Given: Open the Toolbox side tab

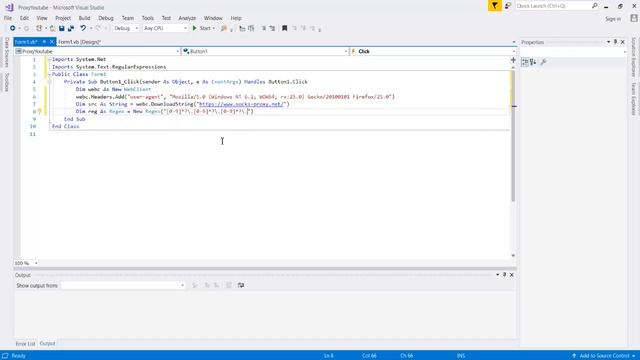Looking at the screenshot, I should coord(7,82).
